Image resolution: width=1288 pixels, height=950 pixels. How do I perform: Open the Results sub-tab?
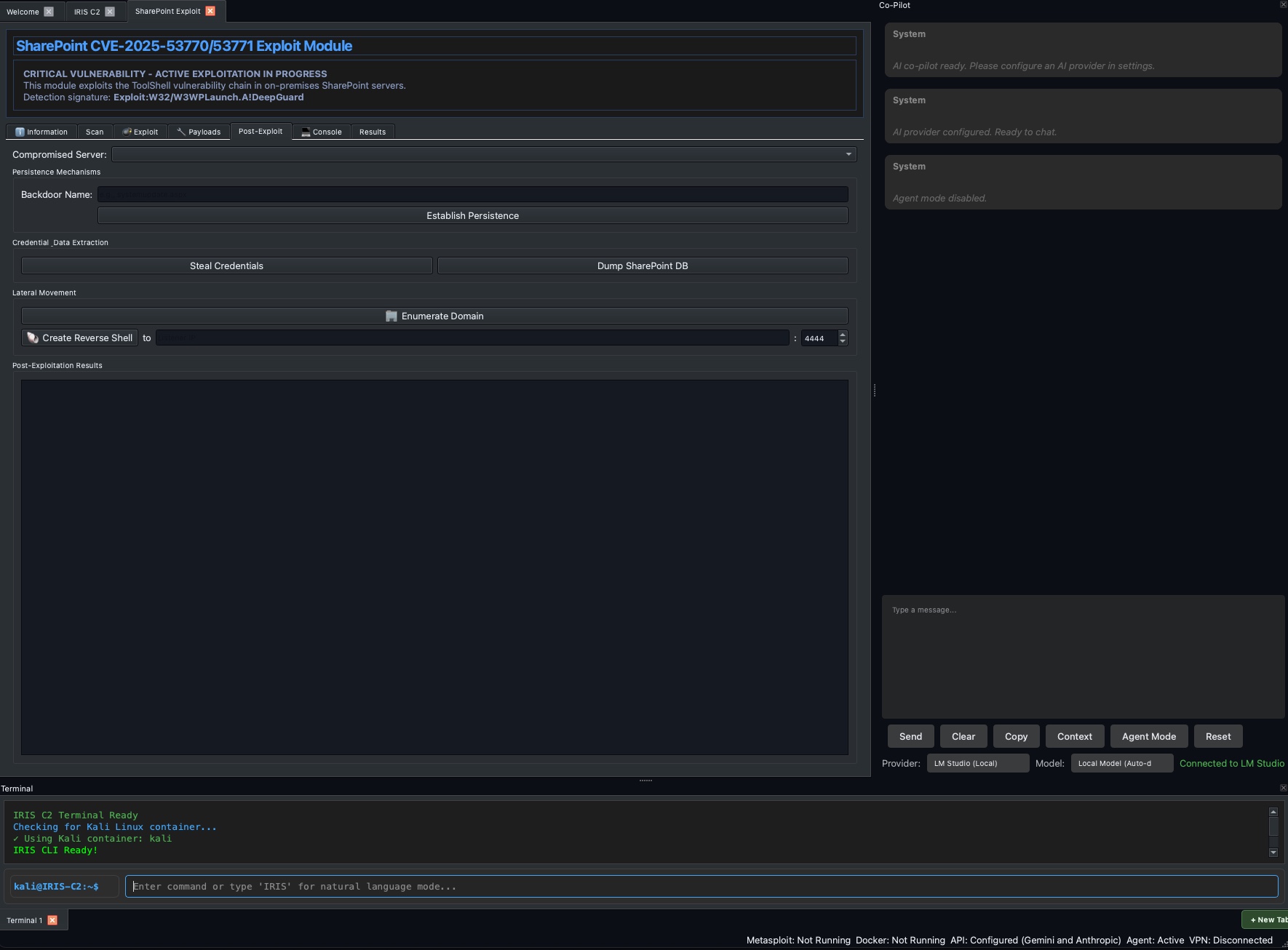tap(373, 132)
